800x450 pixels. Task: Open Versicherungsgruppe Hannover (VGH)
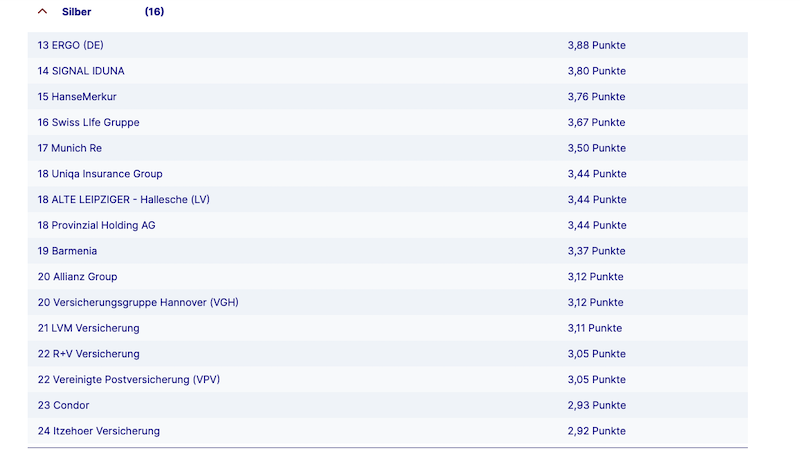138,302
